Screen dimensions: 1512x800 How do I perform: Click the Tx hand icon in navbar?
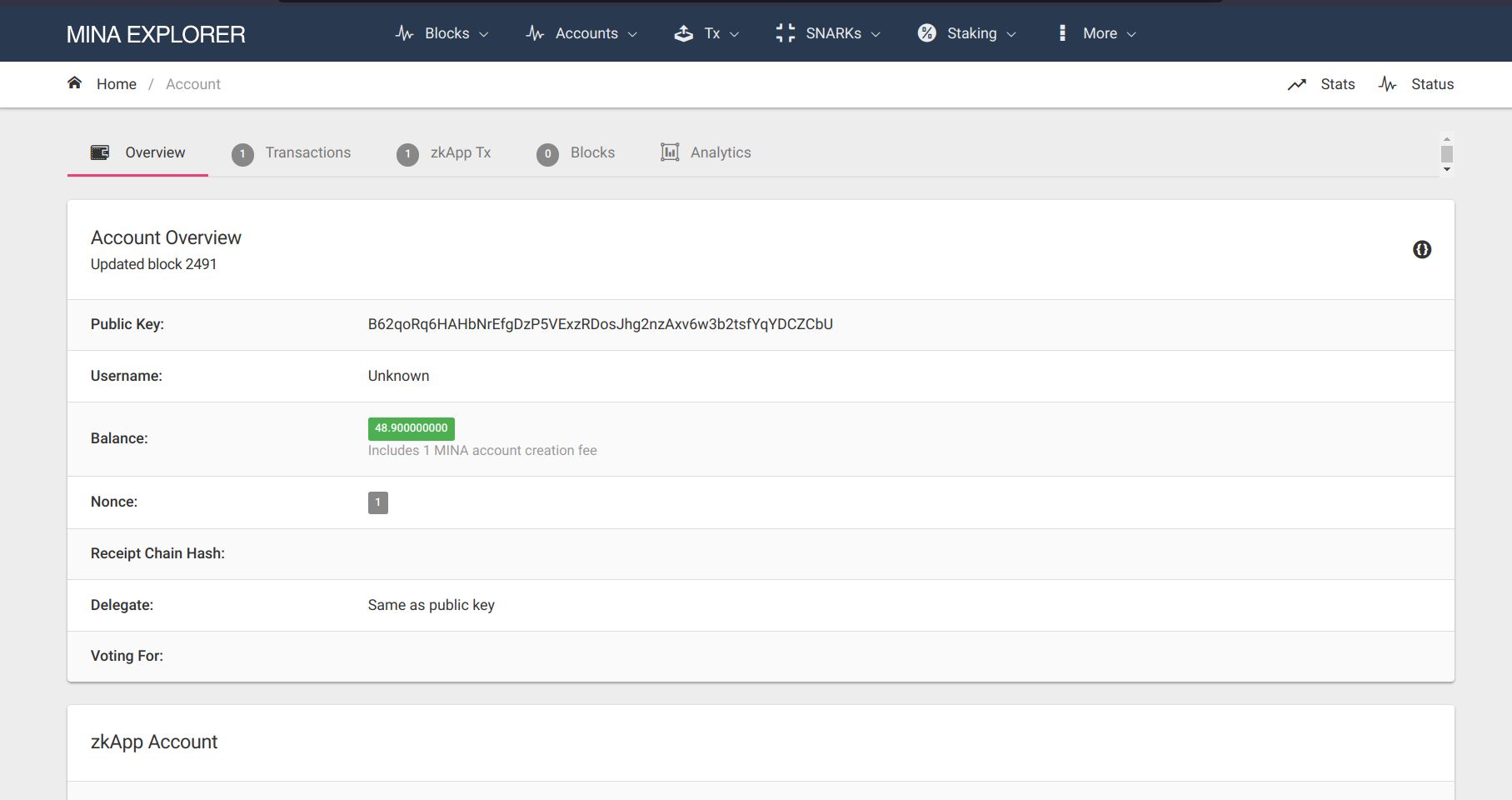click(683, 33)
